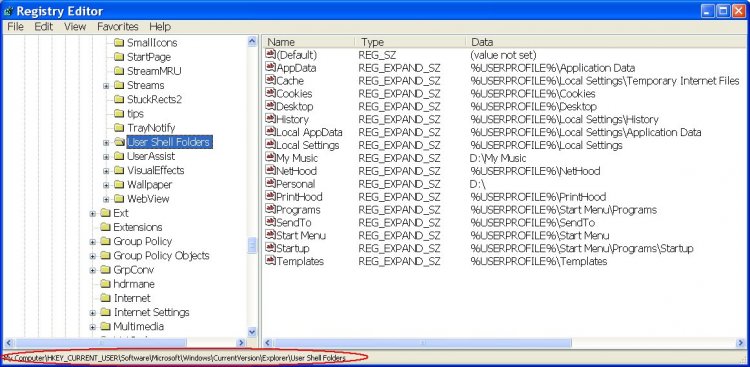Click the Templates value icon
This screenshot has height=367, width=750.
point(271,261)
